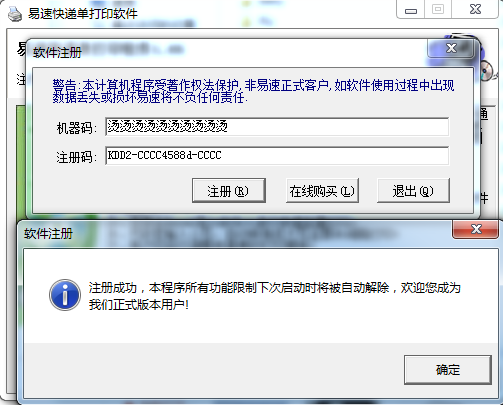Minimize the 易速快递单打印软件 window

tap(411, 10)
